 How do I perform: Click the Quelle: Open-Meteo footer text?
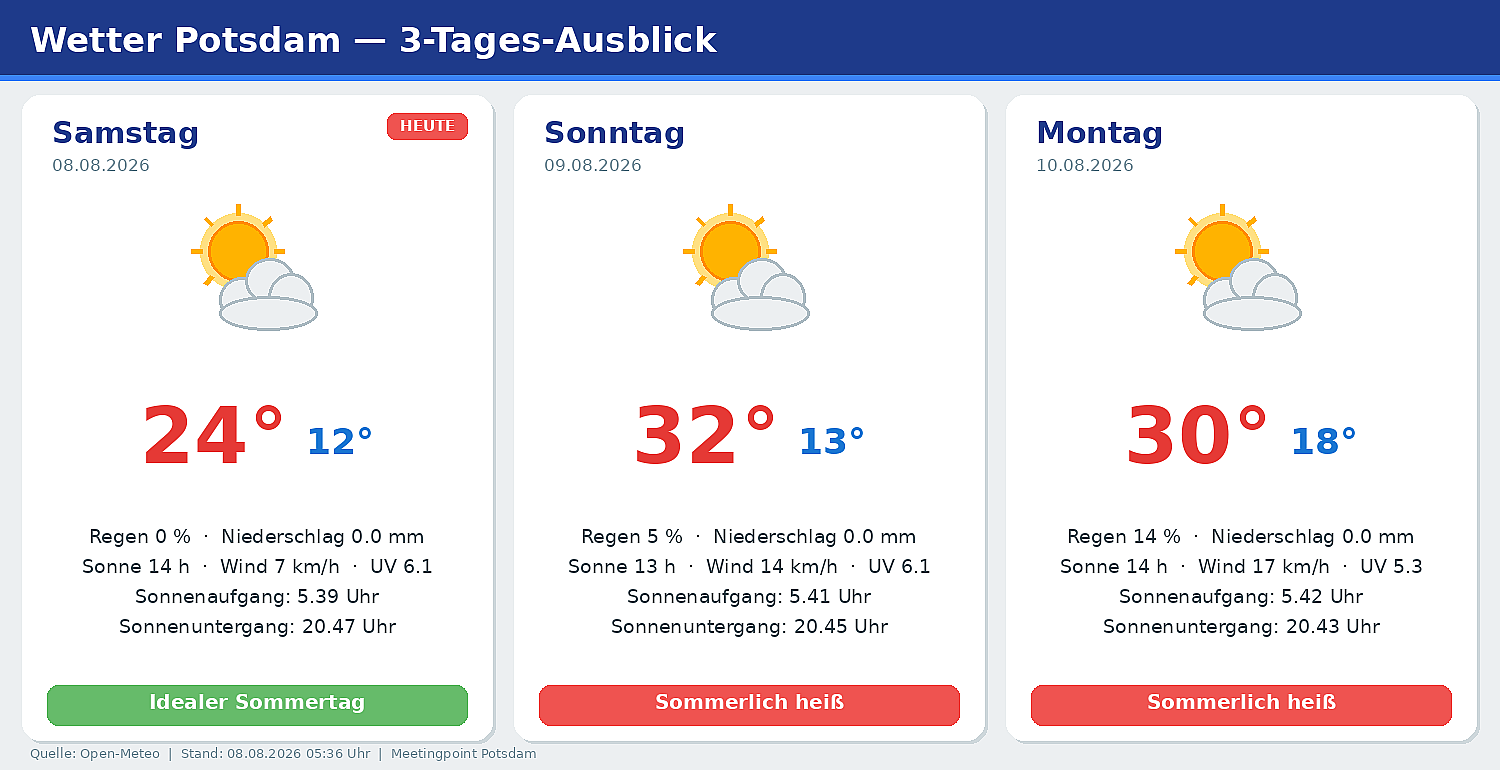point(95,754)
